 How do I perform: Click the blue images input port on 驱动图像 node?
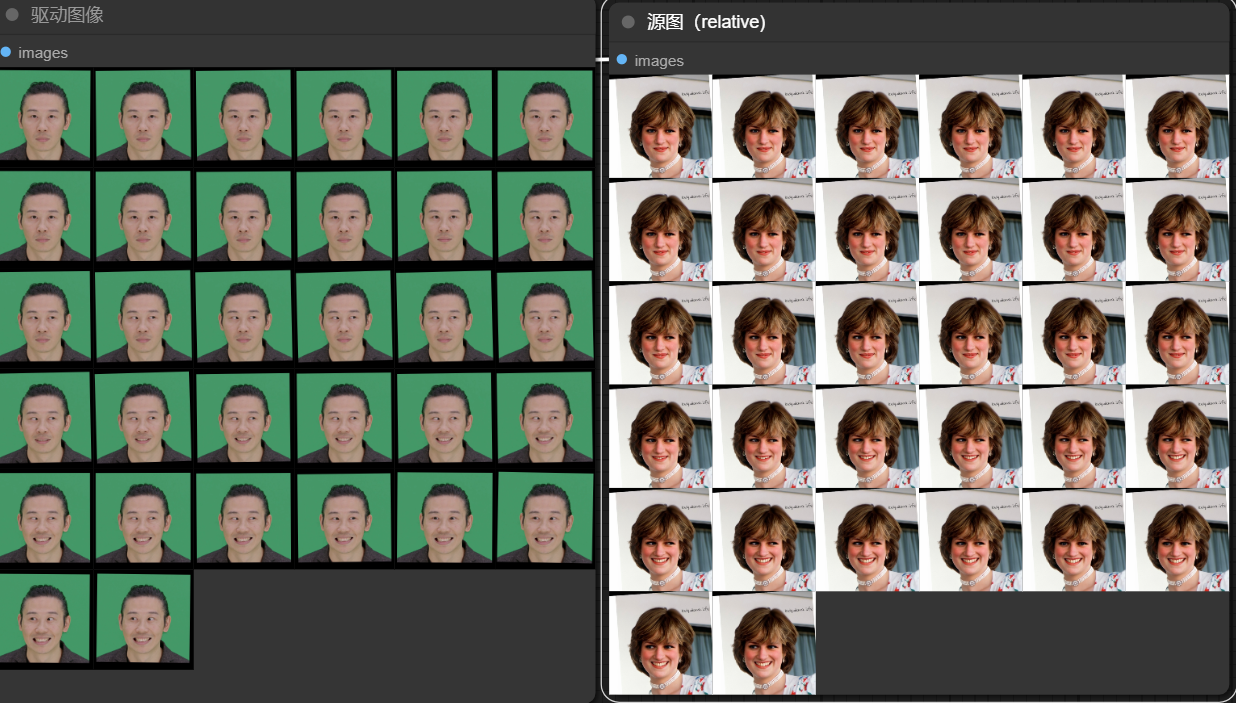[6, 52]
